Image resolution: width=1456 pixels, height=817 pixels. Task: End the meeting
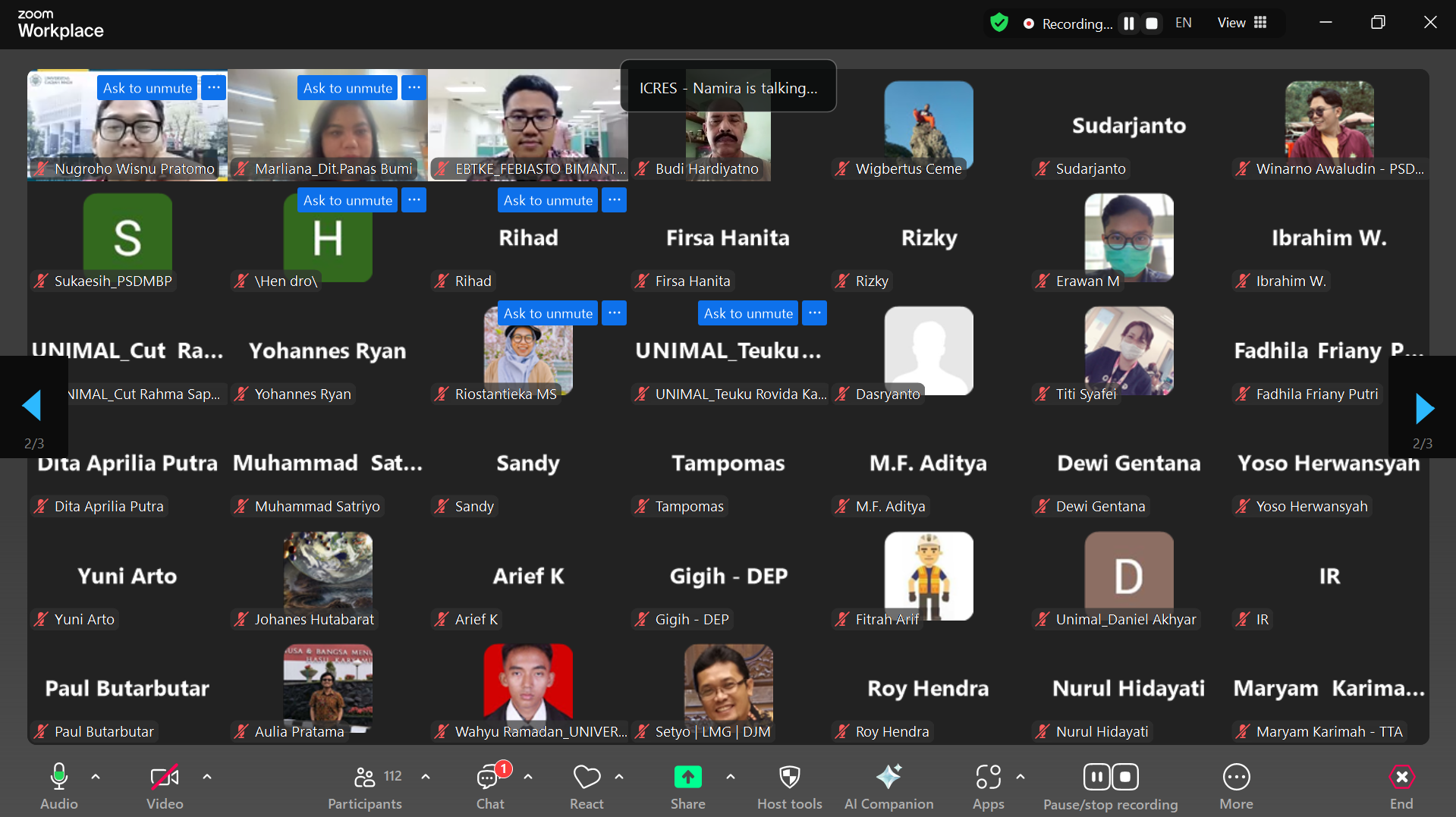(x=1401, y=786)
